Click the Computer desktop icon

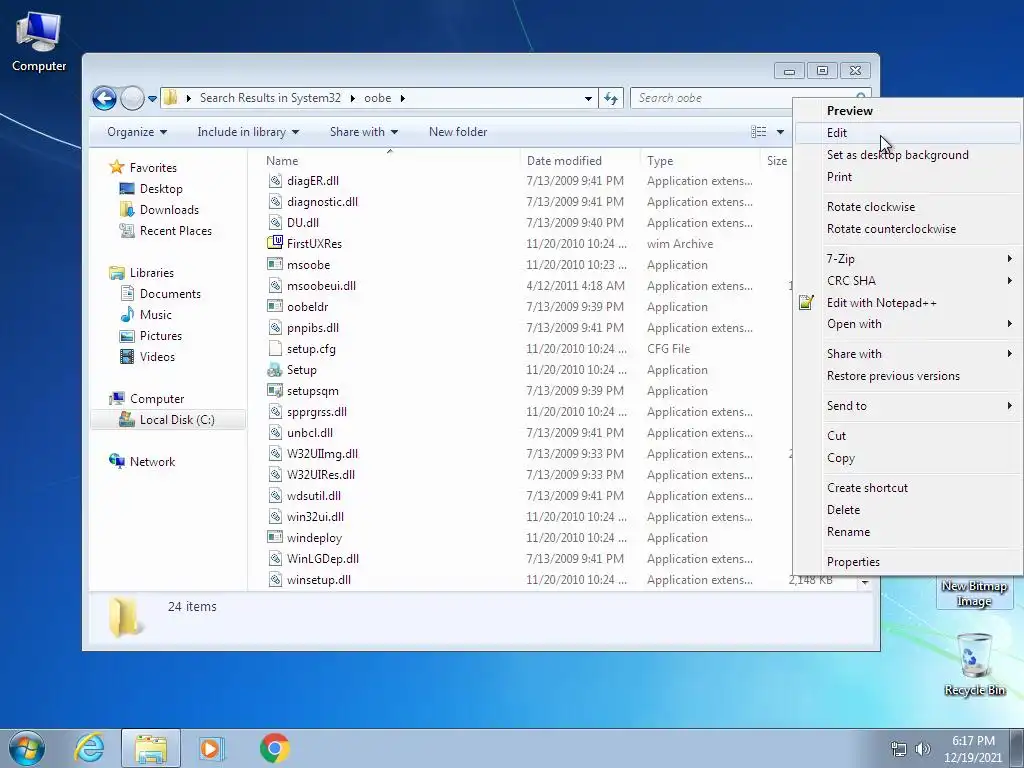pyautogui.click(x=39, y=42)
